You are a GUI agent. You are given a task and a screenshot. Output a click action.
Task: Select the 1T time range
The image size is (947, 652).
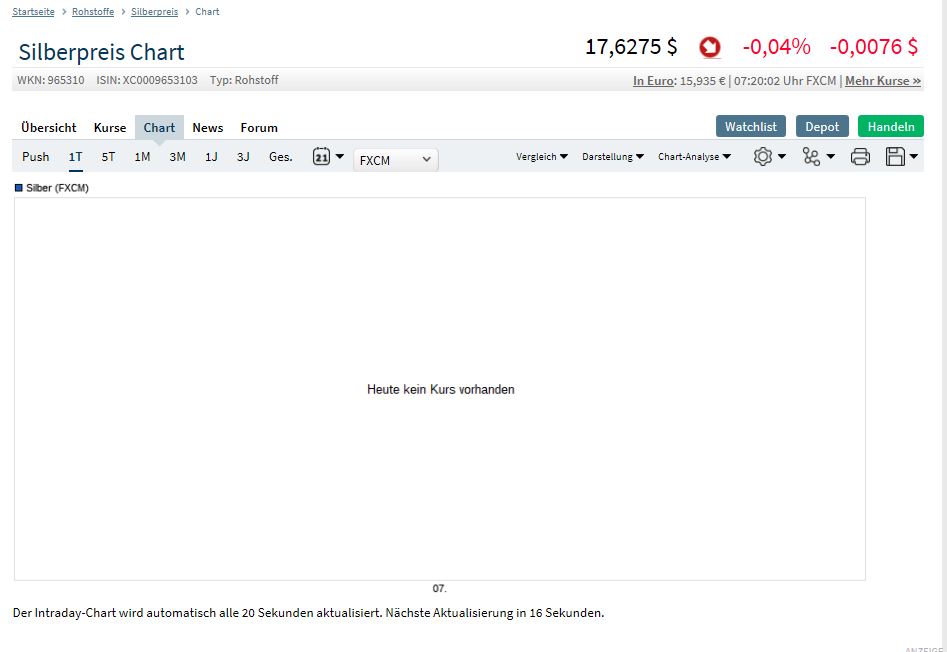75,157
